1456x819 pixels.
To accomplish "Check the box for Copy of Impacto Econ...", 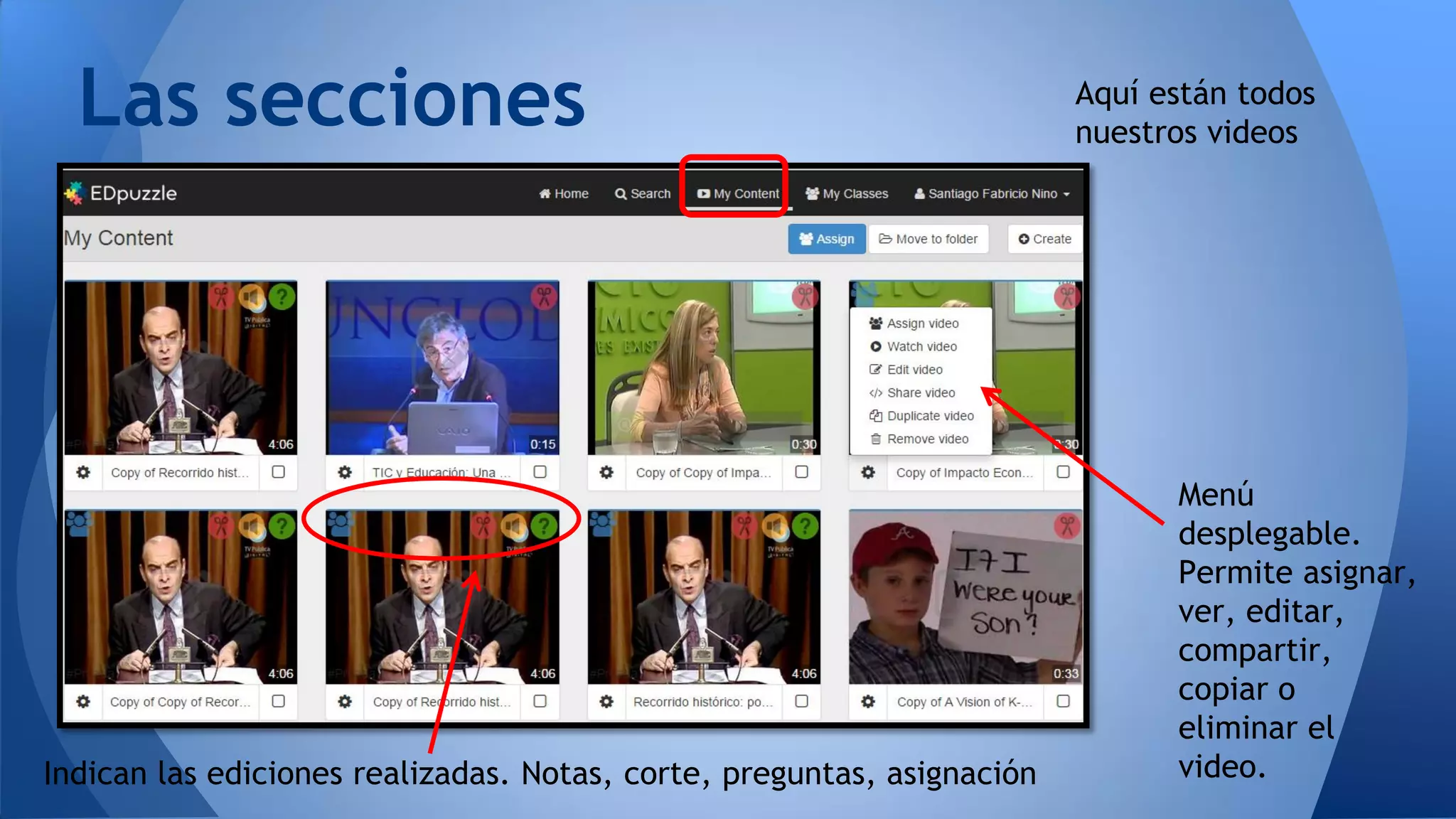I will (x=1064, y=471).
